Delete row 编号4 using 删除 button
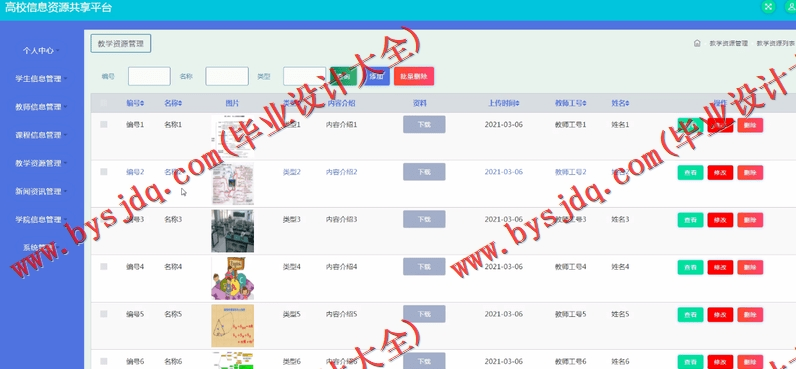Viewport: 796px width, 369px height. (x=750, y=267)
